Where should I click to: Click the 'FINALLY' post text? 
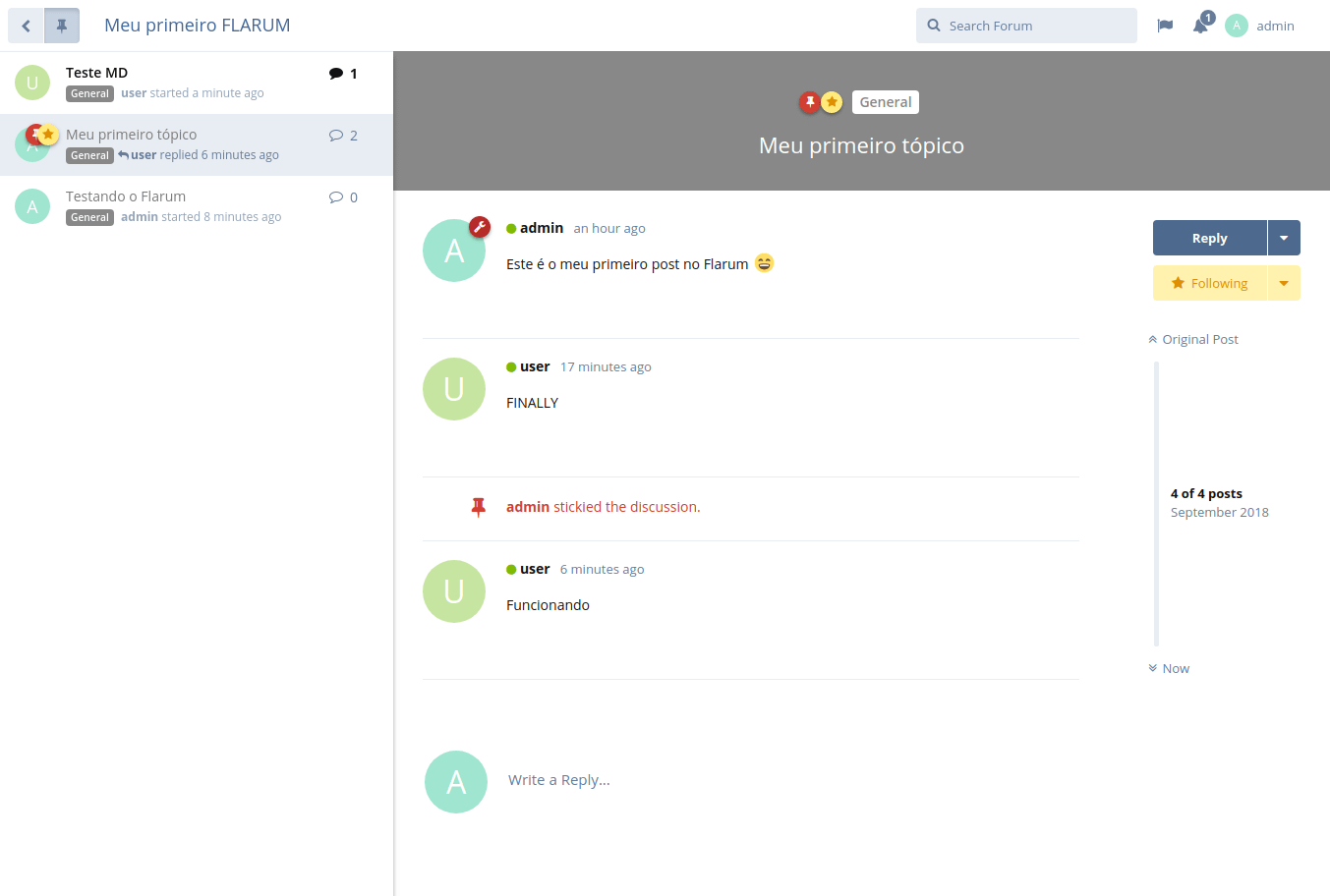(x=532, y=403)
